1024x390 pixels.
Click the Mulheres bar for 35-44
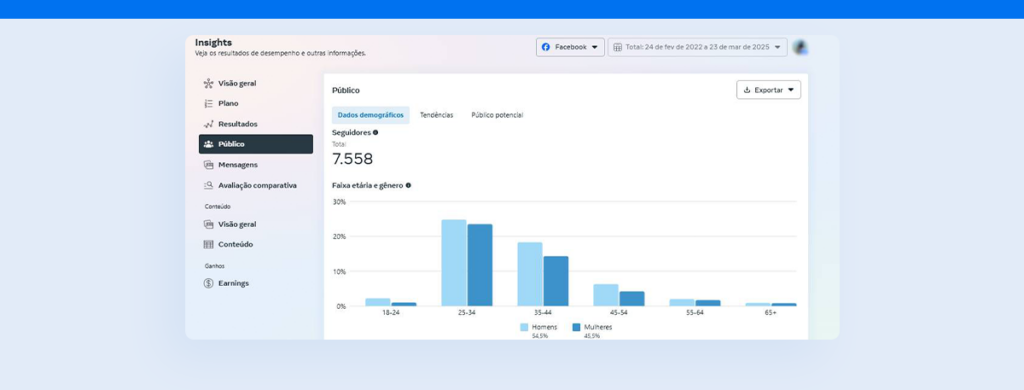click(x=556, y=281)
